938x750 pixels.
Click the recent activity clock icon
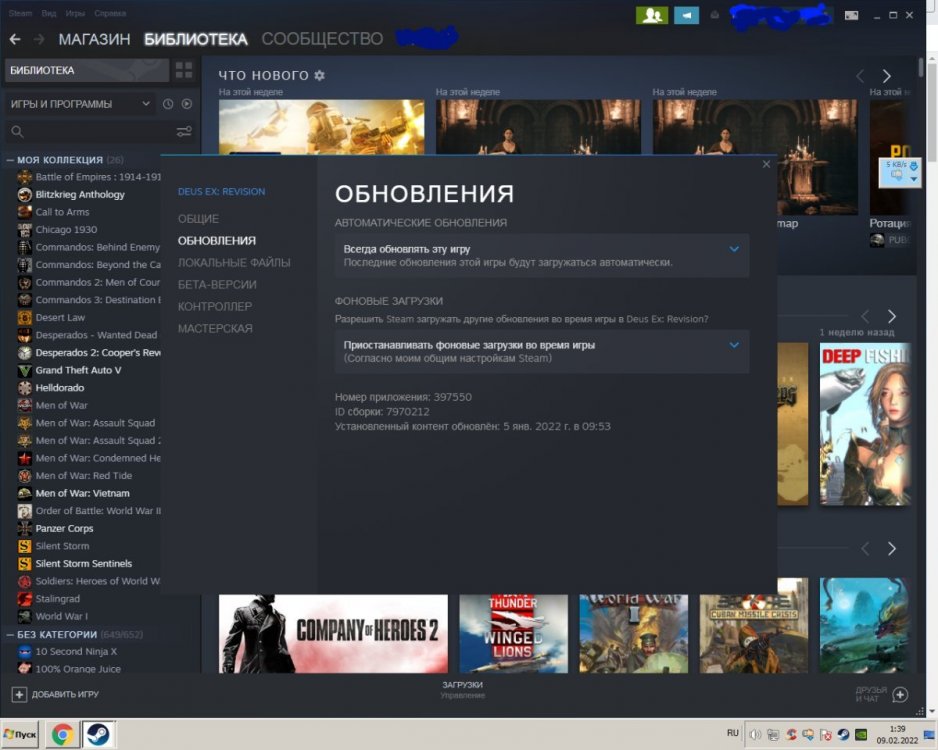pos(168,104)
